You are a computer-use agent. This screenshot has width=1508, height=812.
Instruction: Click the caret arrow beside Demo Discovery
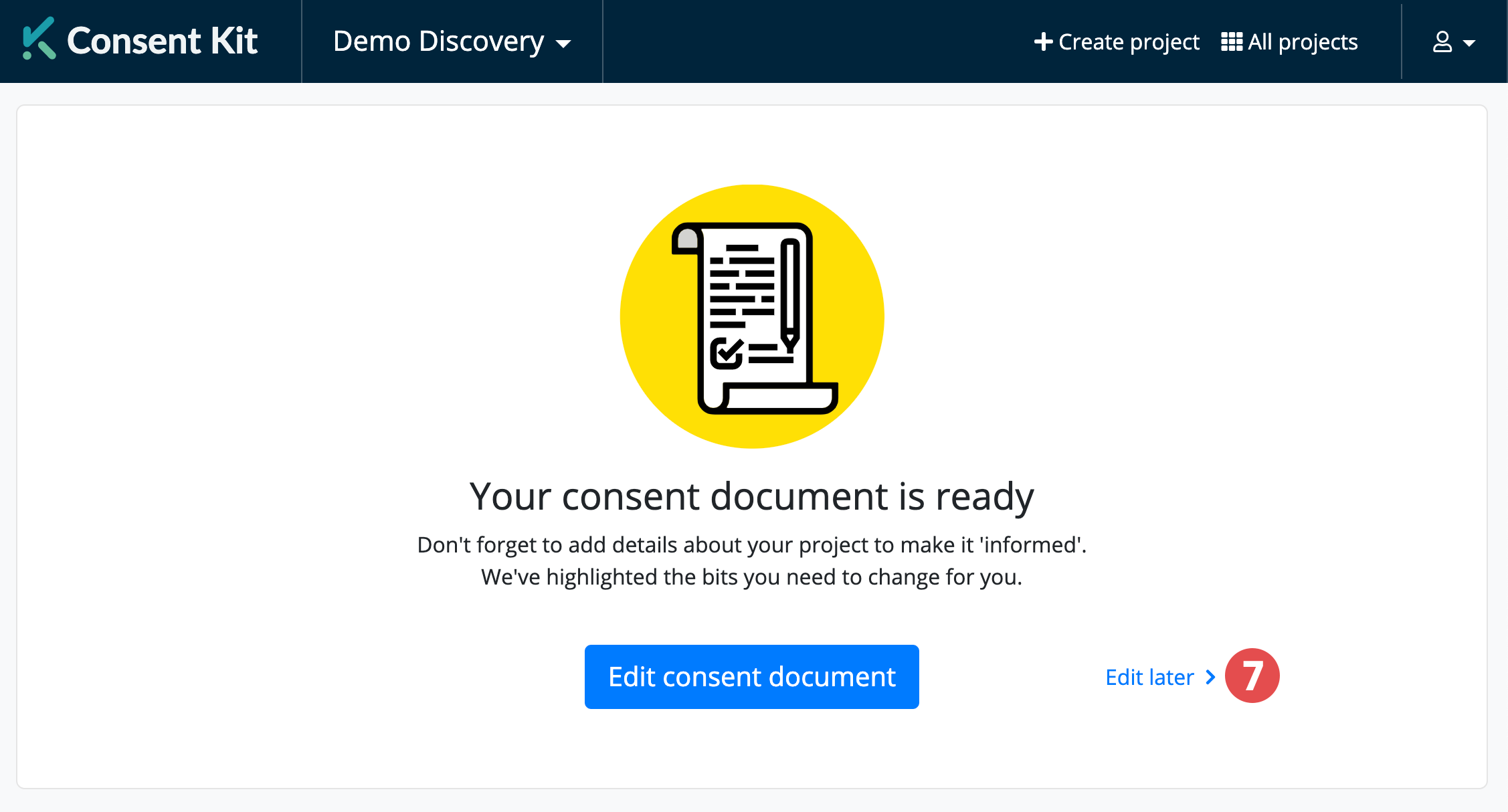pyautogui.click(x=563, y=44)
